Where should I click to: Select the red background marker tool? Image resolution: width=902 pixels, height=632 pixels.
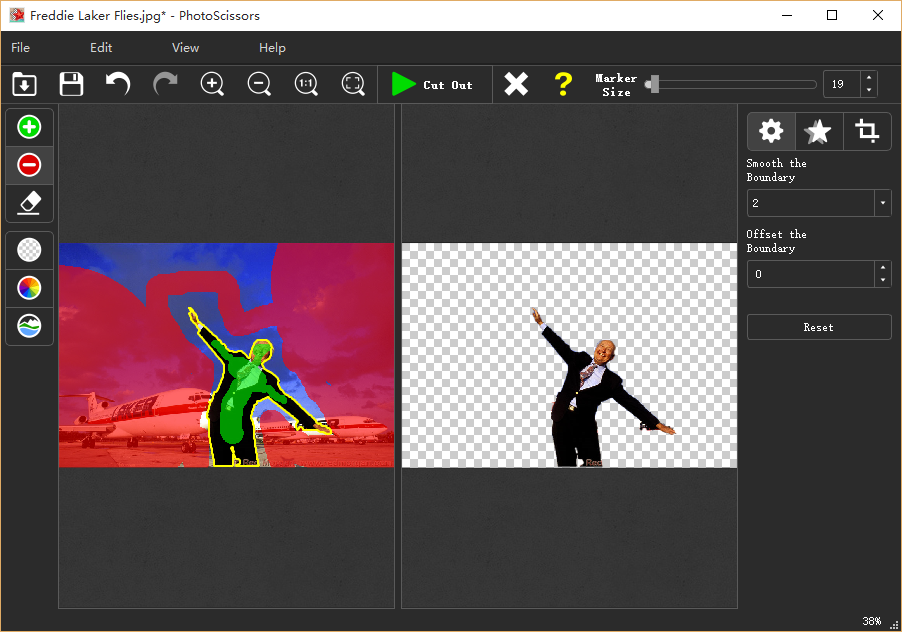click(x=30, y=165)
